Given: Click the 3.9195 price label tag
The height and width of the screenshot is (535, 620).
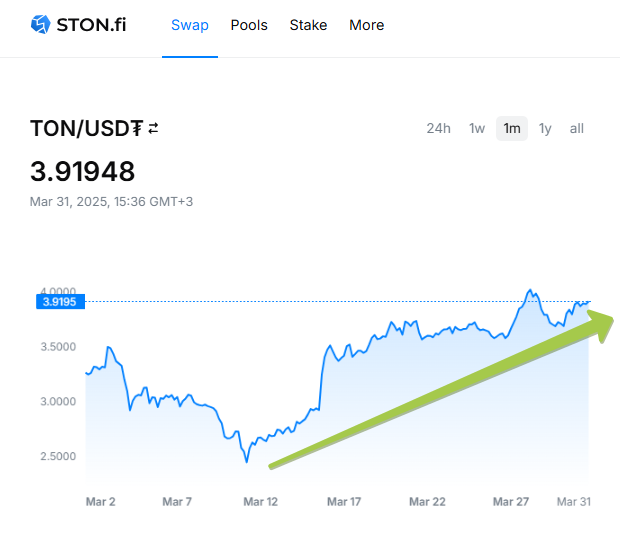Looking at the screenshot, I should coord(60,301).
